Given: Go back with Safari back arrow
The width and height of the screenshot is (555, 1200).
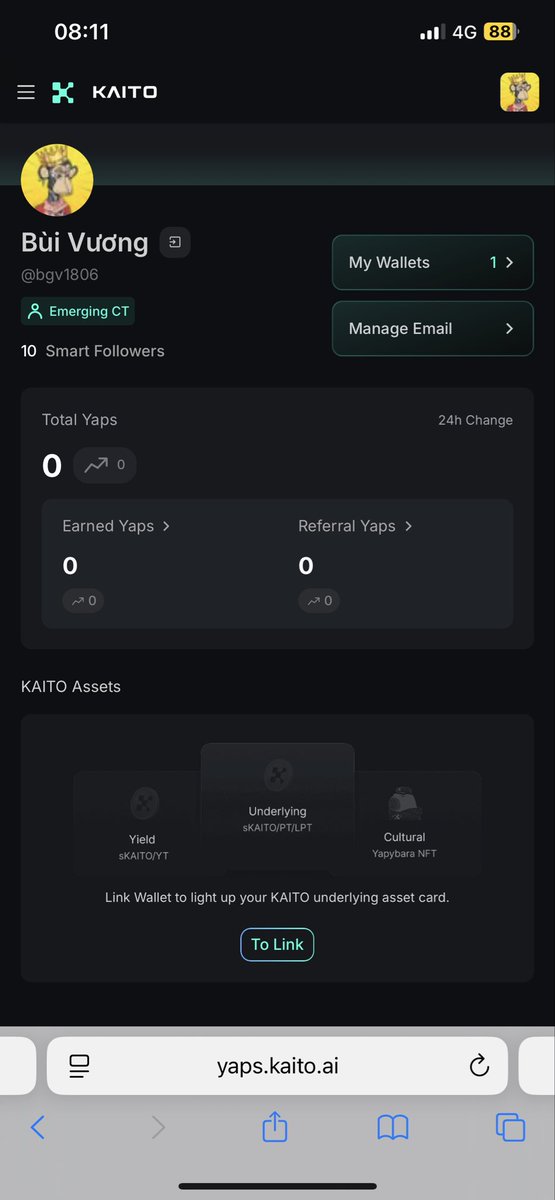Looking at the screenshot, I should (x=38, y=1128).
